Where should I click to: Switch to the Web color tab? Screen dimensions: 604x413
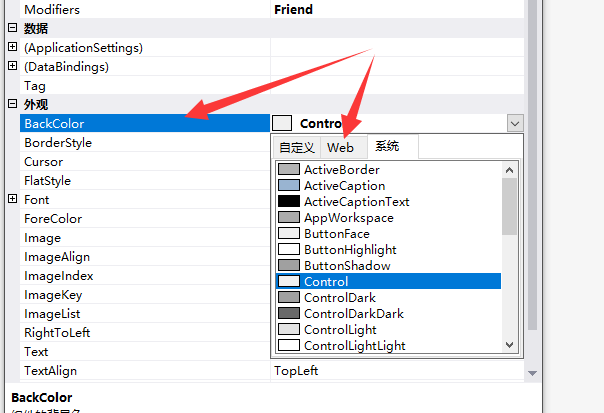point(340,147)
